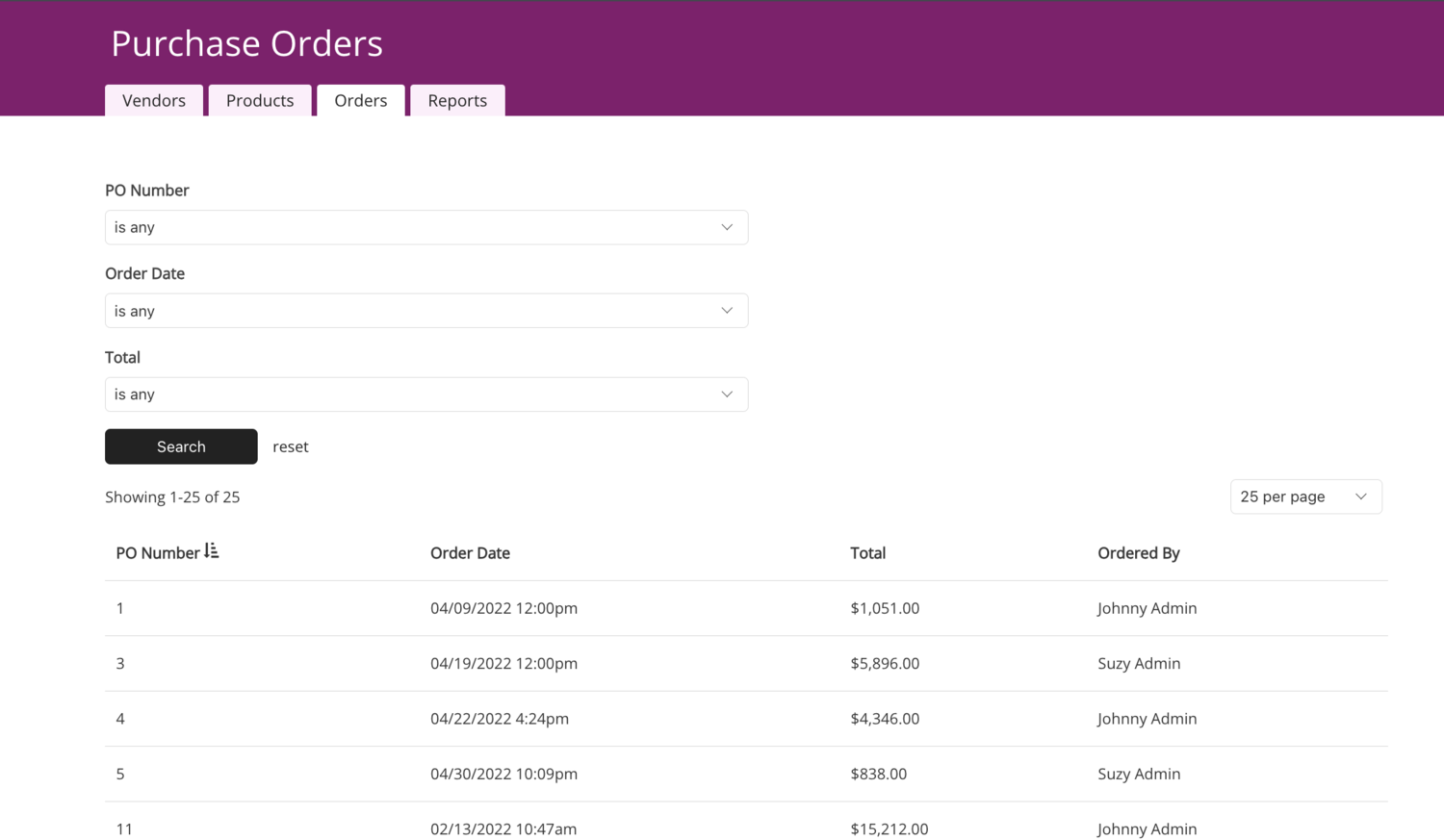Expand the PO Number filter dropdown
This screenshot has height=840, width=1444.
coord(425,227)
